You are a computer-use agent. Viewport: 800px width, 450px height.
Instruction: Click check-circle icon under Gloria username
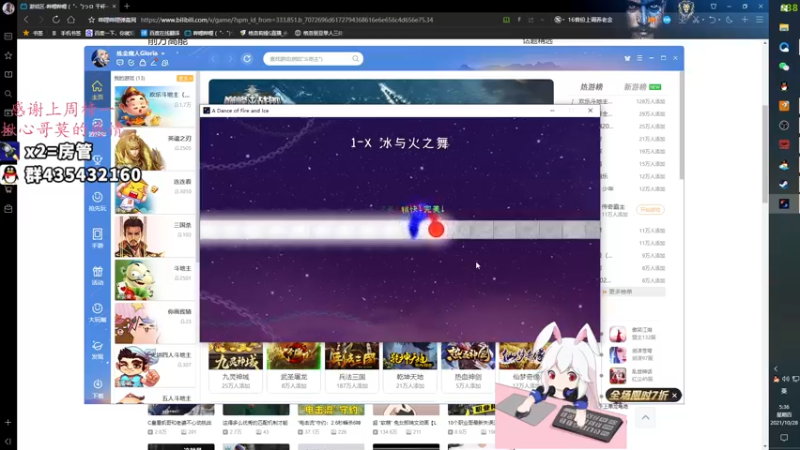point(131,63)
